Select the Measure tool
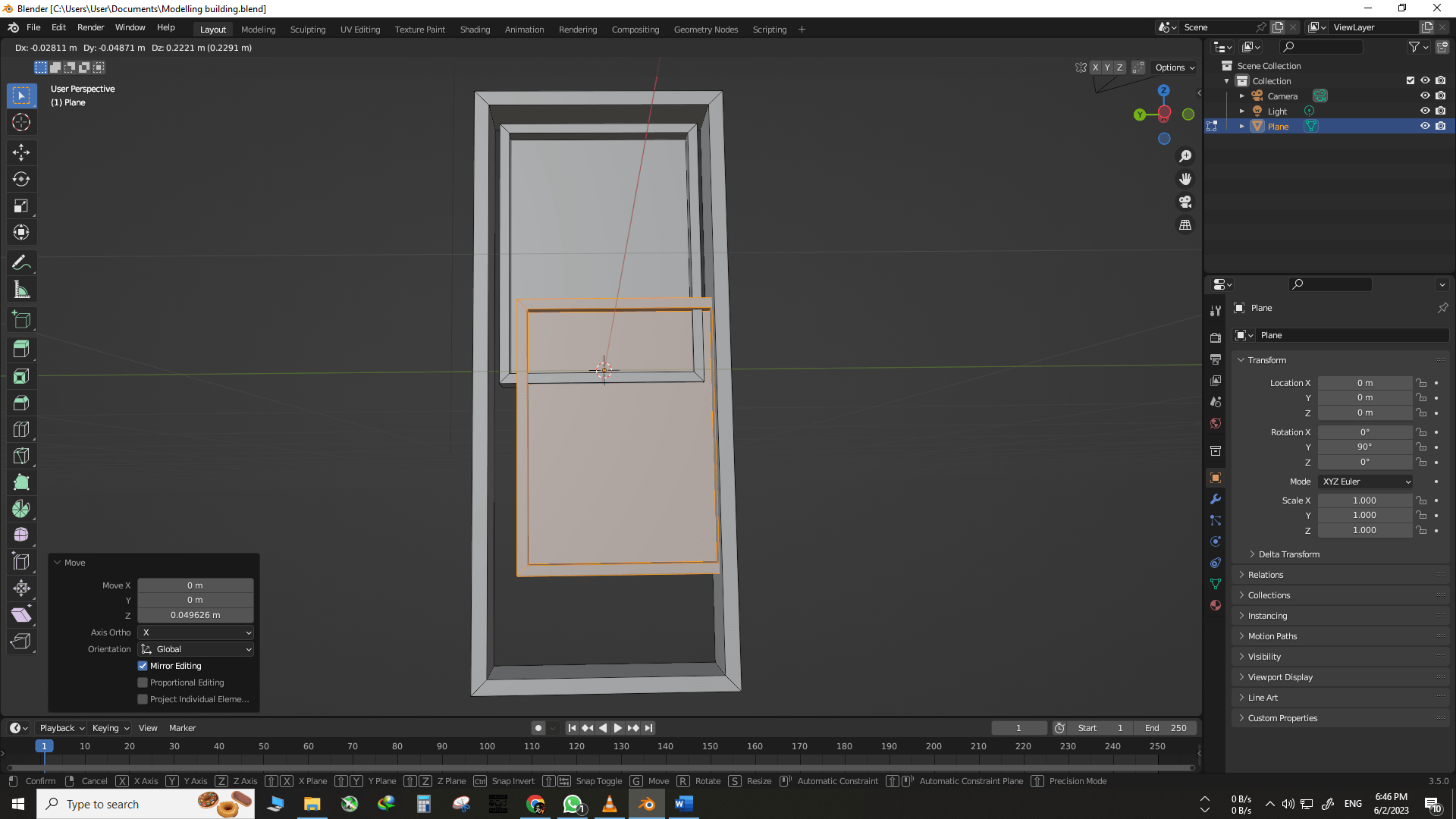Screen dimensions: 1456x819 point(22,289)
